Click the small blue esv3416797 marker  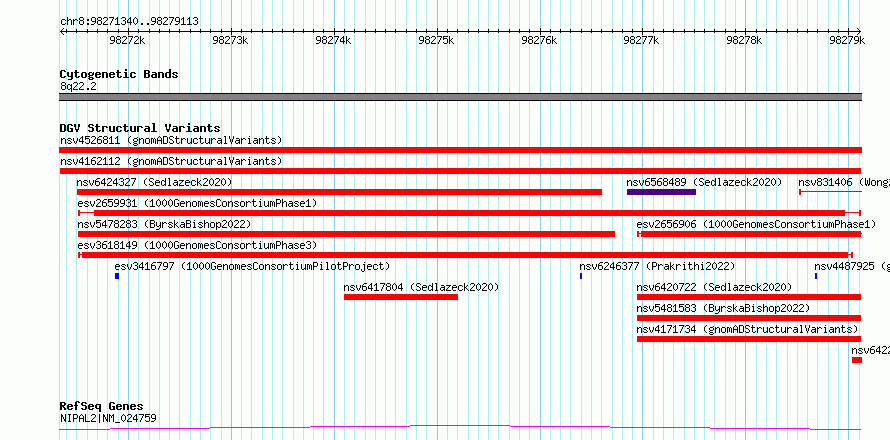(x=117, y=276)
